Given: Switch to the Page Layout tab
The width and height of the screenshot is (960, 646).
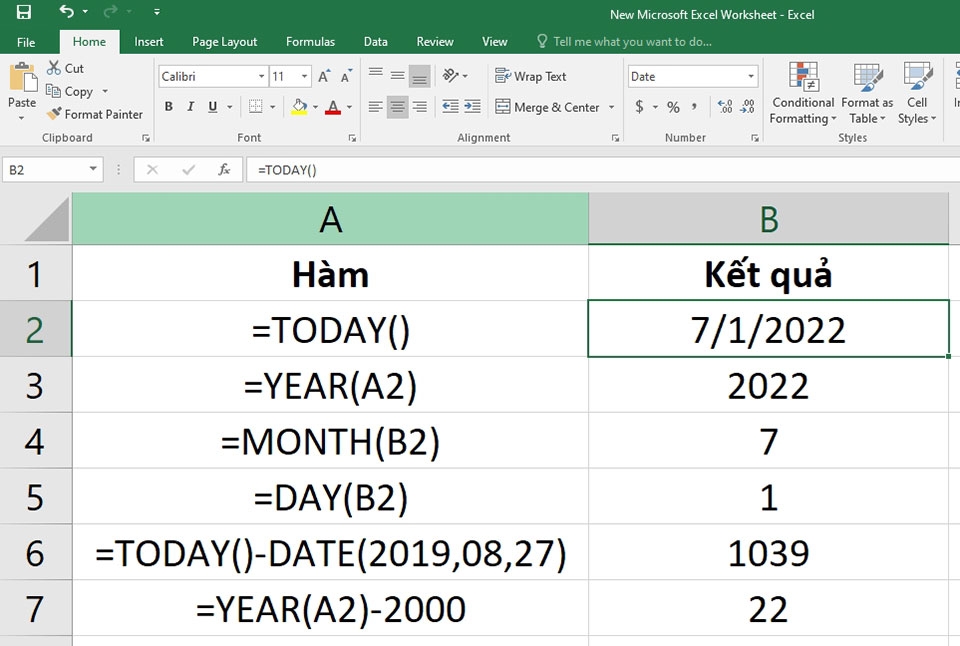Looking at the screenshot, I should point(224,42).
